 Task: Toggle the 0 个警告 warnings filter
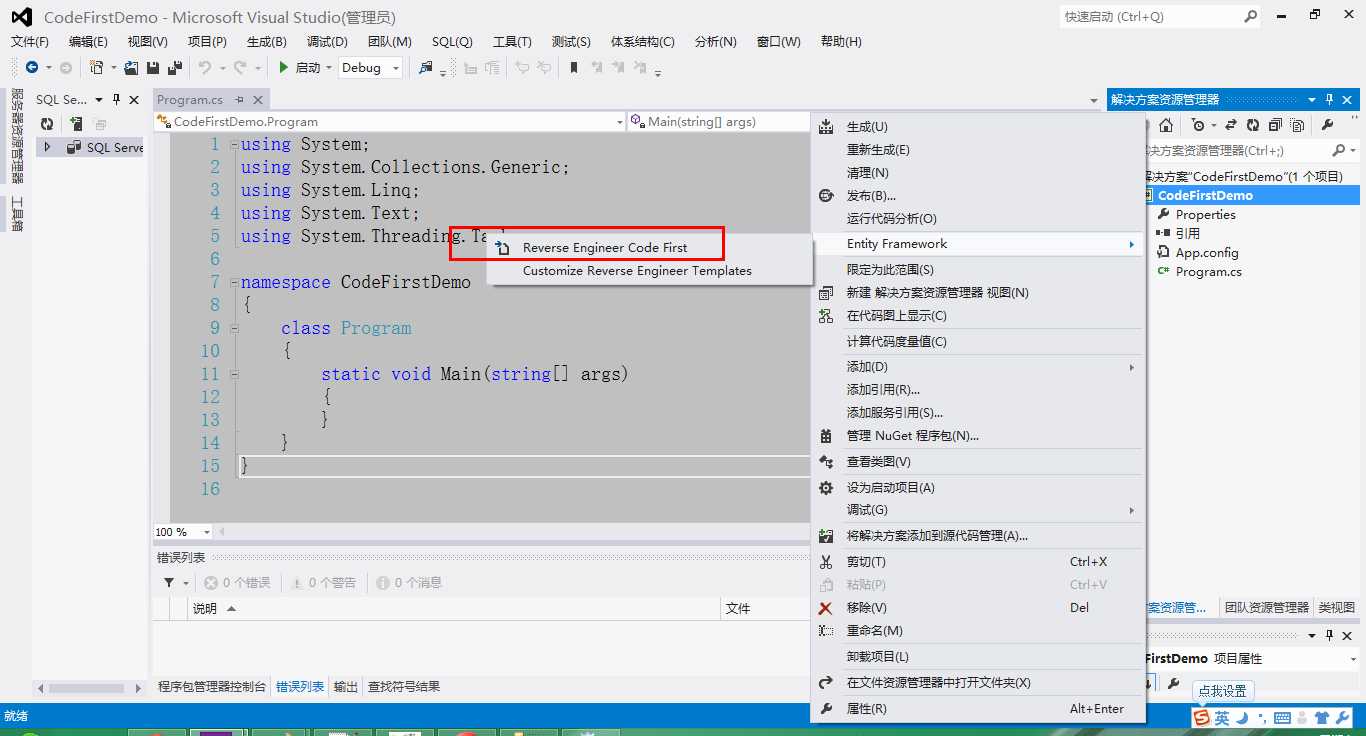click(323, 582)
